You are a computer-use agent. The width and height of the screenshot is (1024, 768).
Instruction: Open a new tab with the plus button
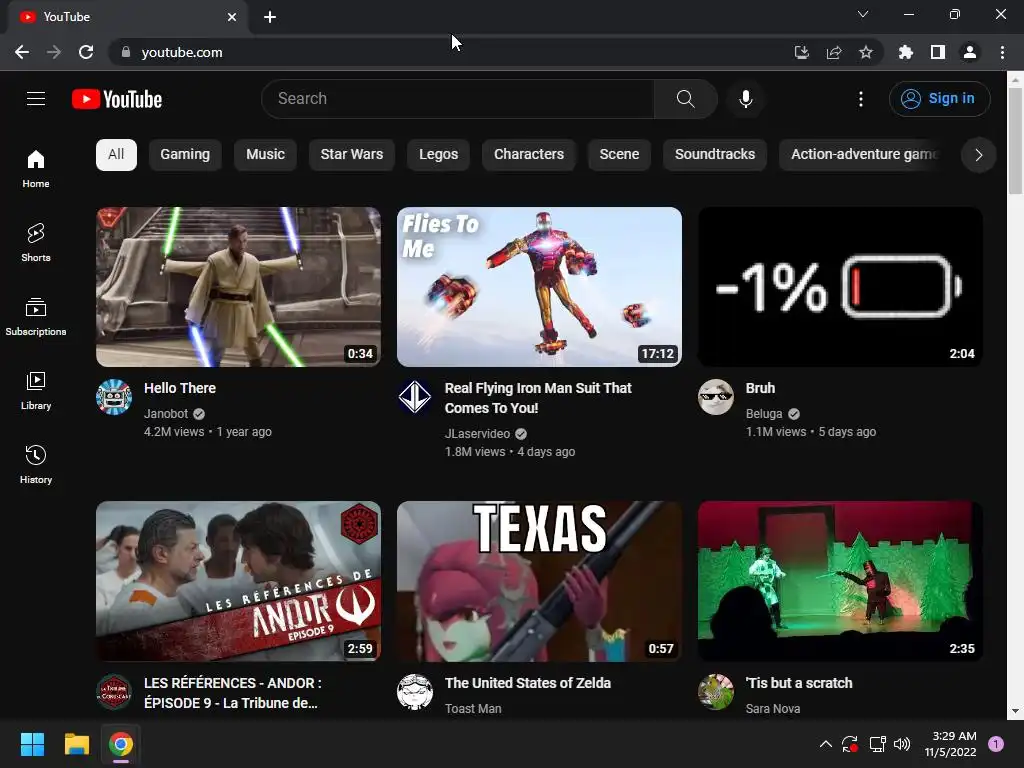pyautogui.click(x=270, y=17)
